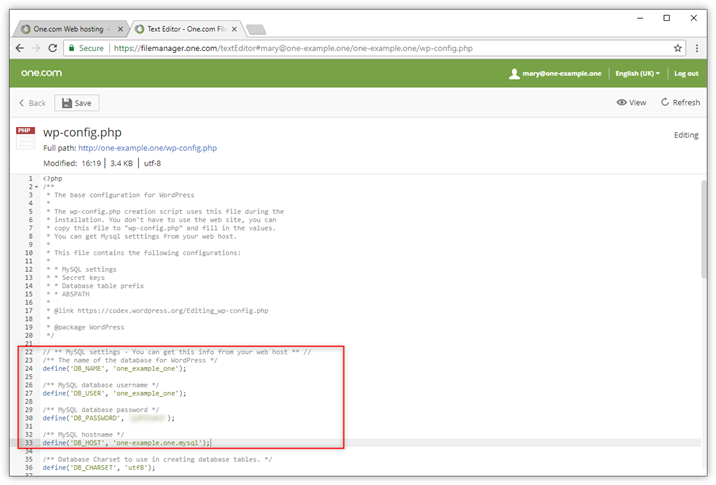716x485 pixels.
Task: Open the Chrome three-dot menu
Action: pyautogui.click(x=697, y=48)
